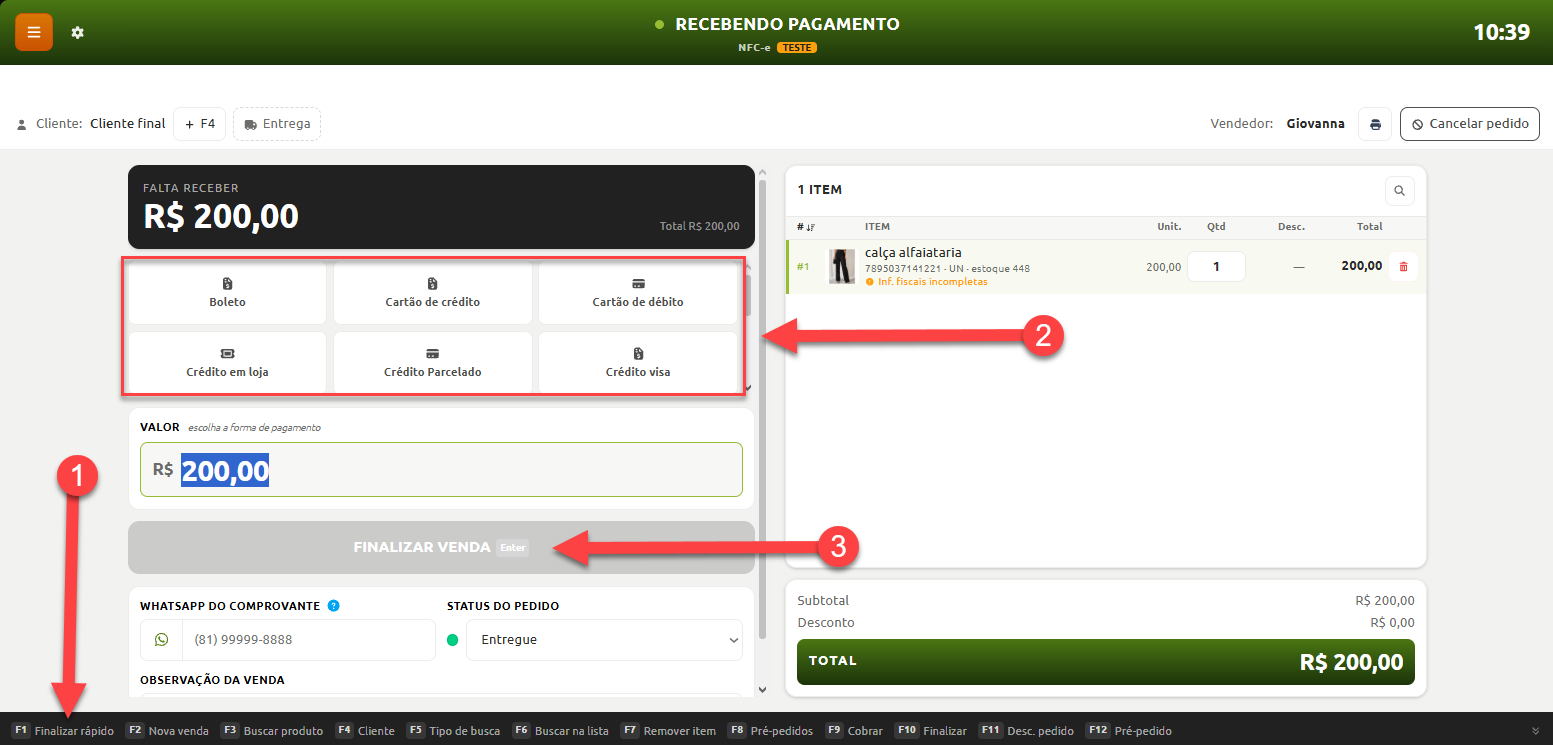This screenshot has height=745, width=1553.
Task: Click the help icon next to WhatsApp do comprovante
Action: [x=333, y=605]
